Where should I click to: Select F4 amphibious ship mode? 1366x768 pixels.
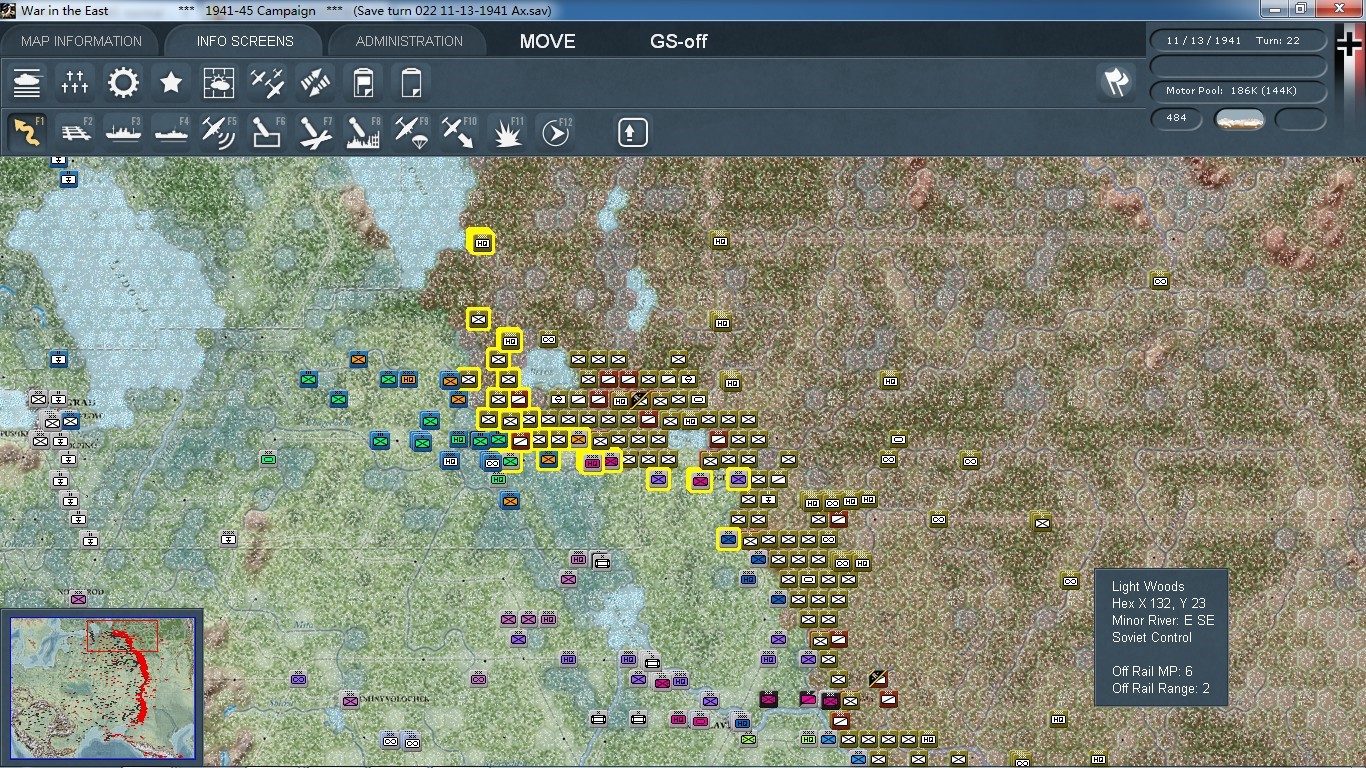coord(171,132)
